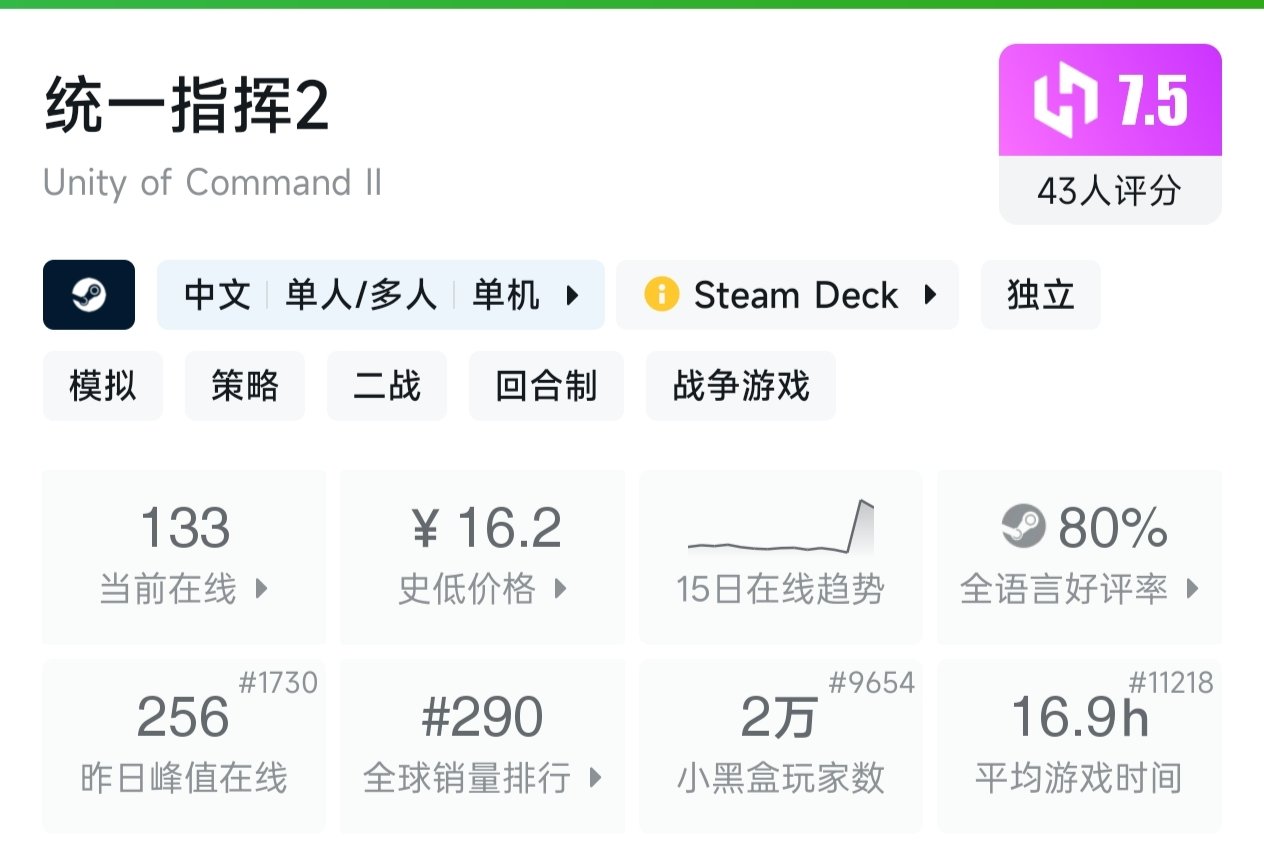Expand the 中文 单人/多人 单机 arrow
Viewport: 1264px width, 858px height.
click(x=573, y=295)
